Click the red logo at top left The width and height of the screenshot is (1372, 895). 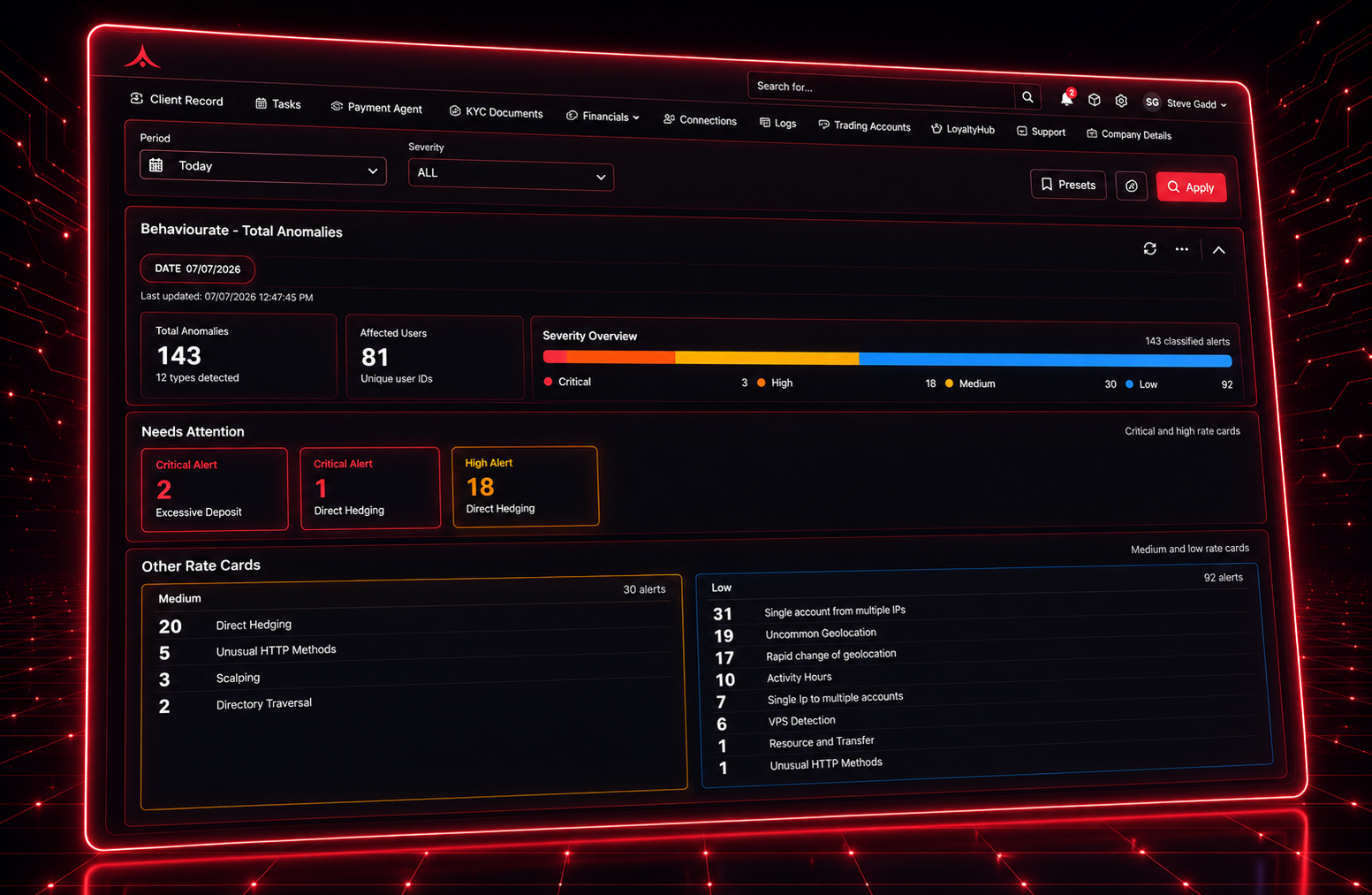tap(142, 57)
